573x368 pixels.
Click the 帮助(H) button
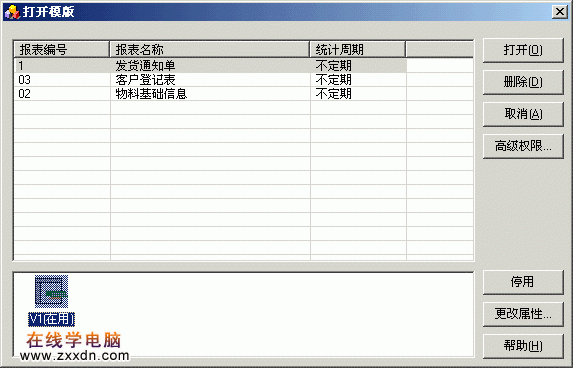(x=523, y=346)
